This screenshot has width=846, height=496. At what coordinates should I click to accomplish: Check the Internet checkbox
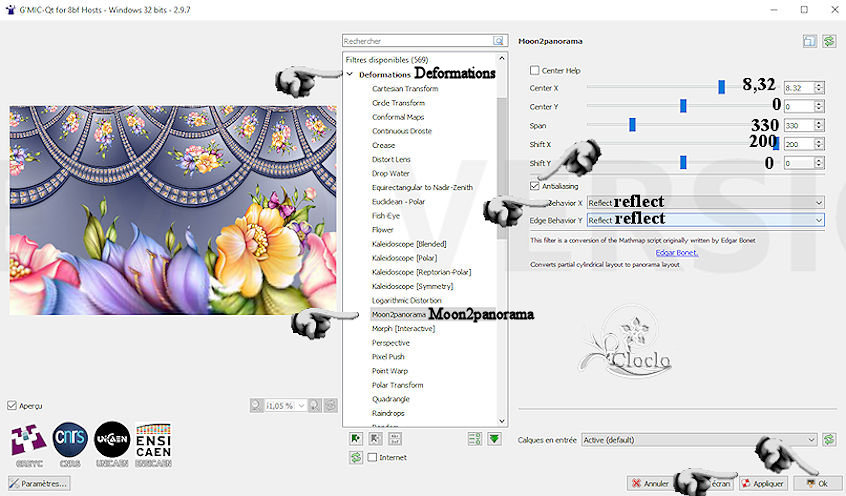373,457
